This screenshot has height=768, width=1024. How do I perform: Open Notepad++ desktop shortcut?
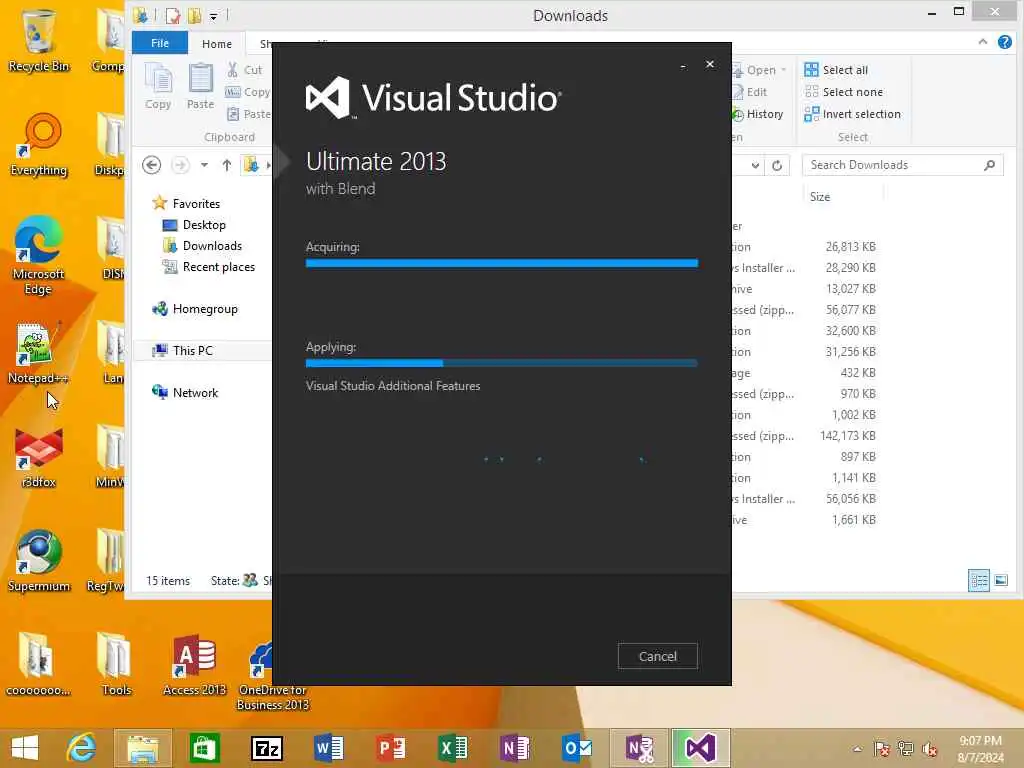tap(37, 351)
